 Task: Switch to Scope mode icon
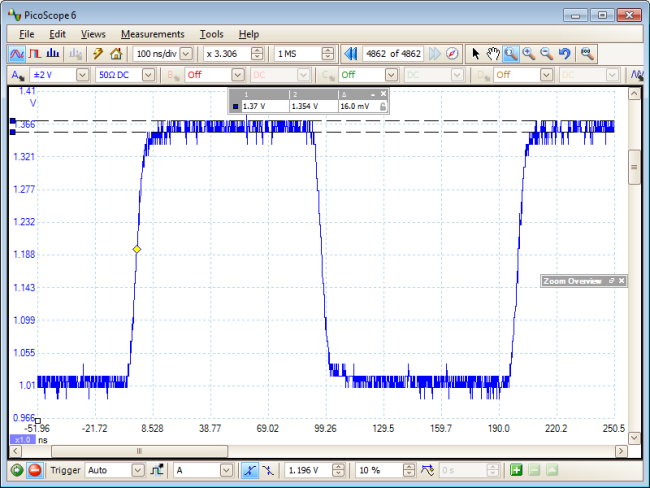(x=17, y=53)
